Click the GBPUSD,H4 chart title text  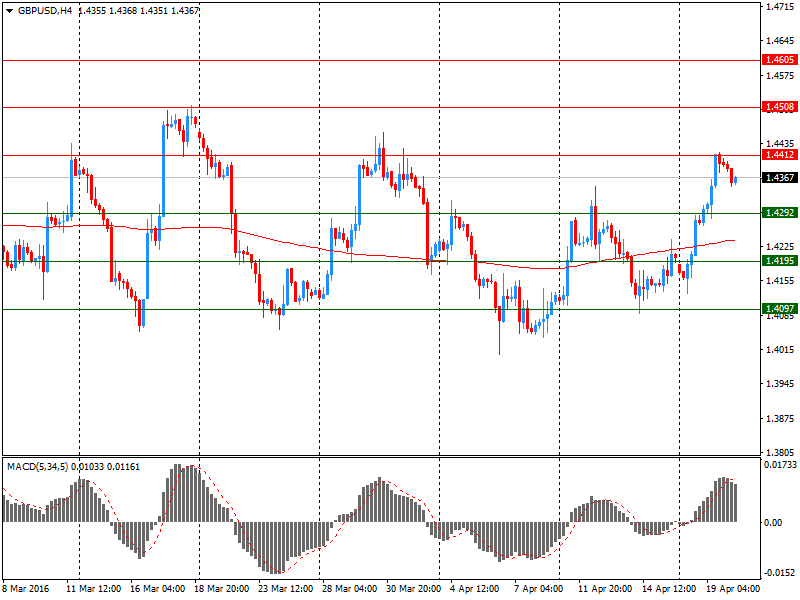point(45,11)
